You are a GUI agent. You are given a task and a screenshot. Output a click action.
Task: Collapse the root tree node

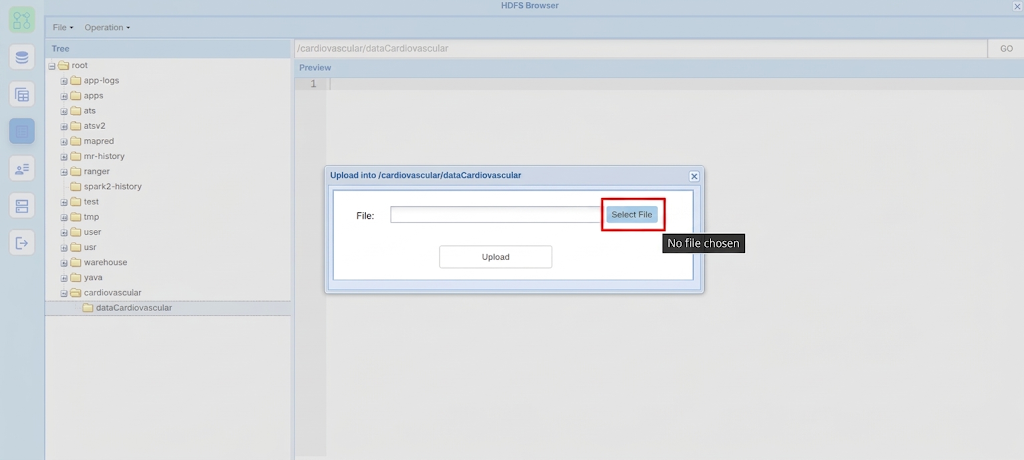point(52,66)
